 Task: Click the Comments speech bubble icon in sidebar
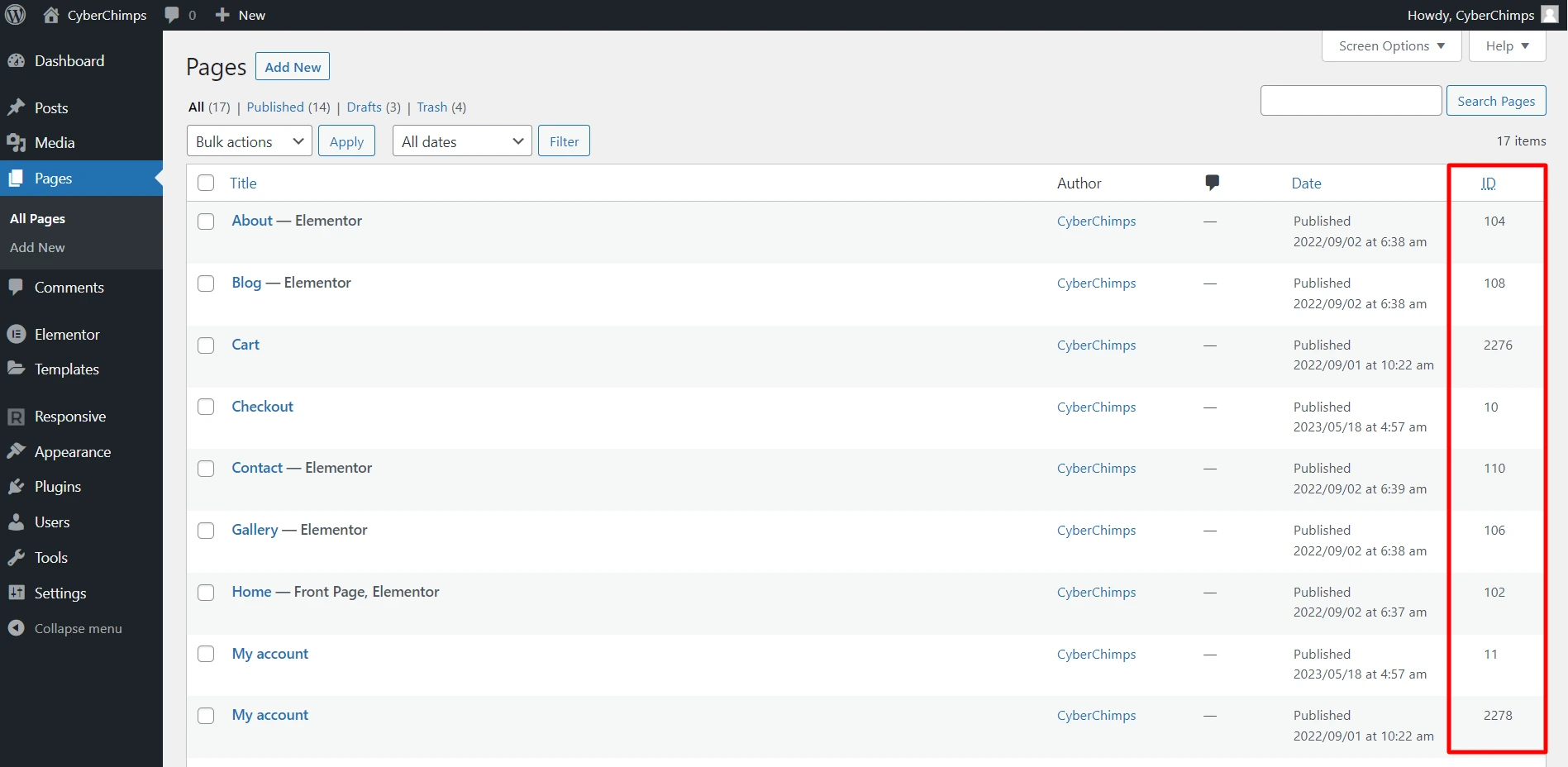coord(17,288)
